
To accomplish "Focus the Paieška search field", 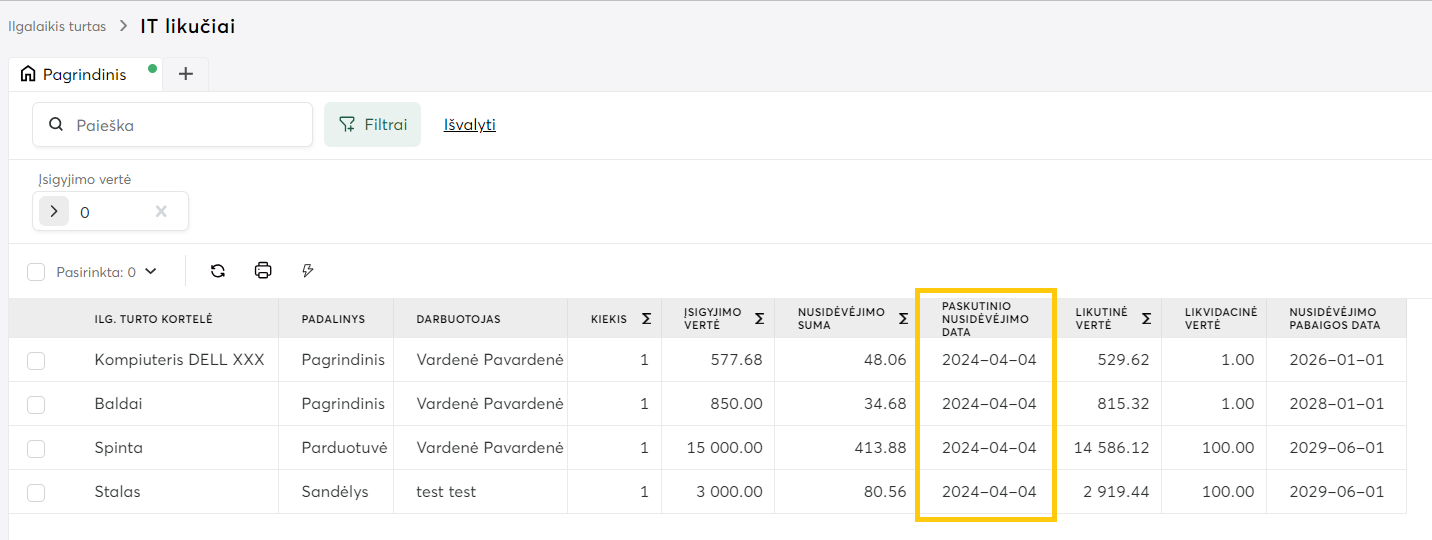I will tap(185, 125).
